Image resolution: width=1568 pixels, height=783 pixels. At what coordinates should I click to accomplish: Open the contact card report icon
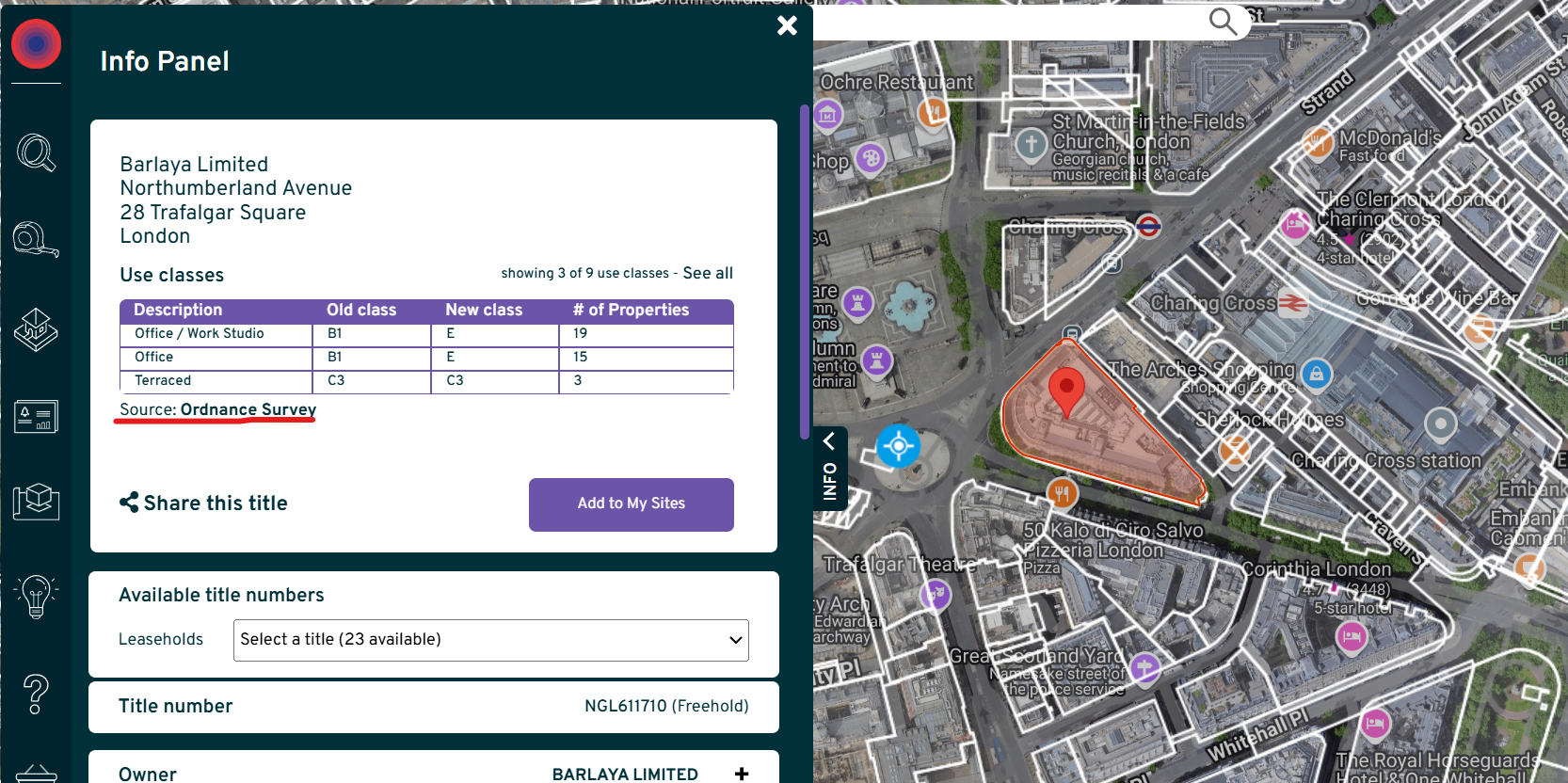(36, 416)
